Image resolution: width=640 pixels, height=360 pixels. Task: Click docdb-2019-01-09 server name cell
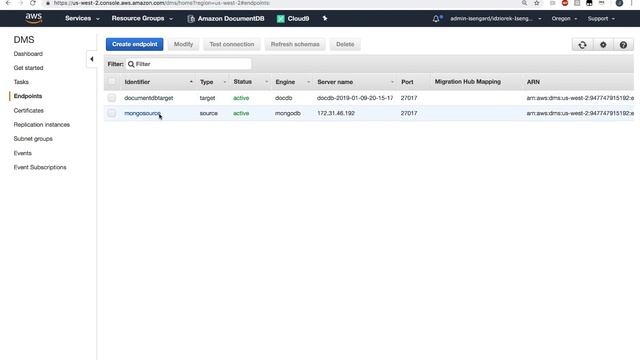tap(355, 98)
